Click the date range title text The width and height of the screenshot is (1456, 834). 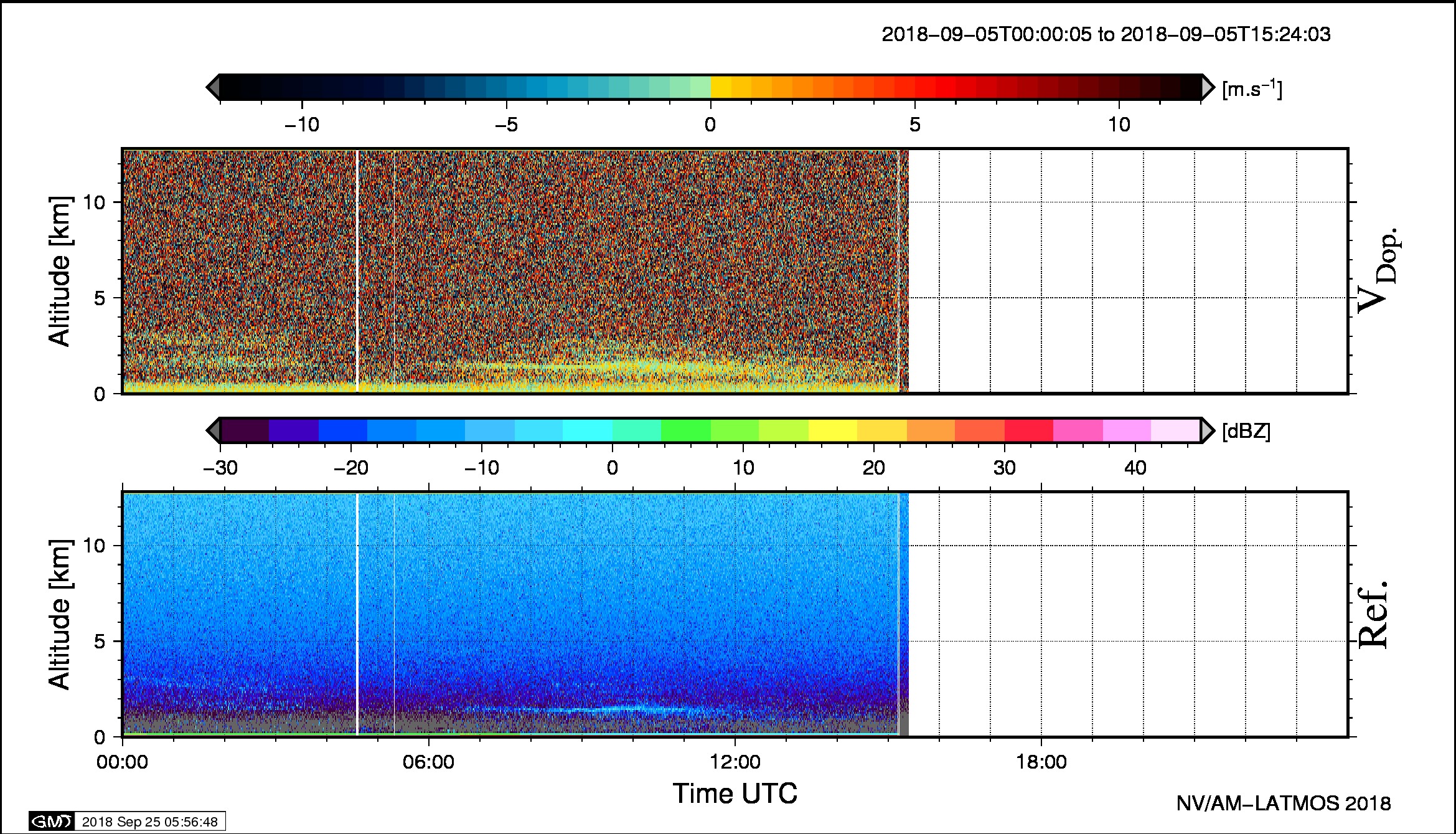(x=1106, y=34)
